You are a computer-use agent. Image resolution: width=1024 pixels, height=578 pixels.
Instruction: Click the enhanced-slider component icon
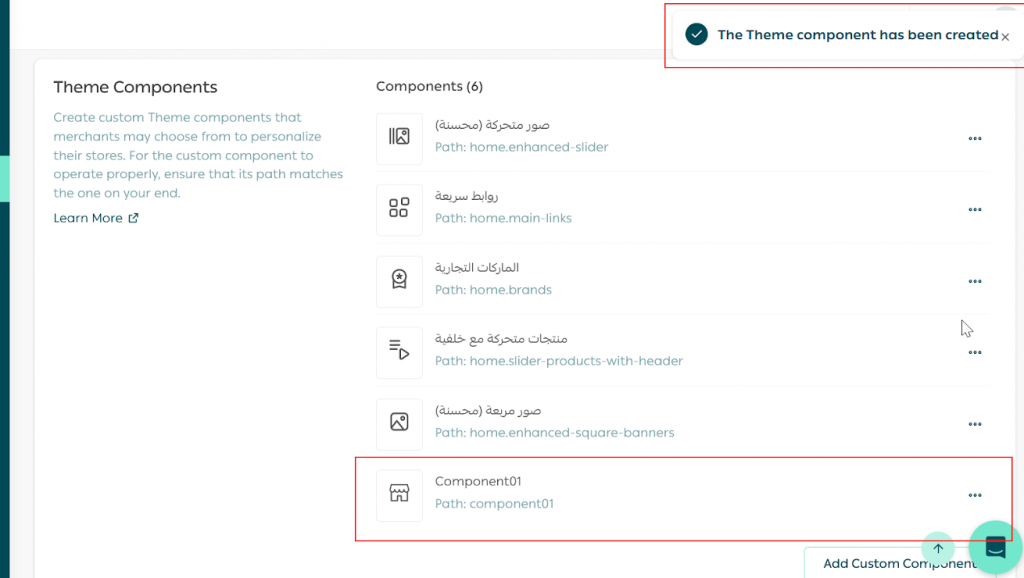click(x=399, y=138)
